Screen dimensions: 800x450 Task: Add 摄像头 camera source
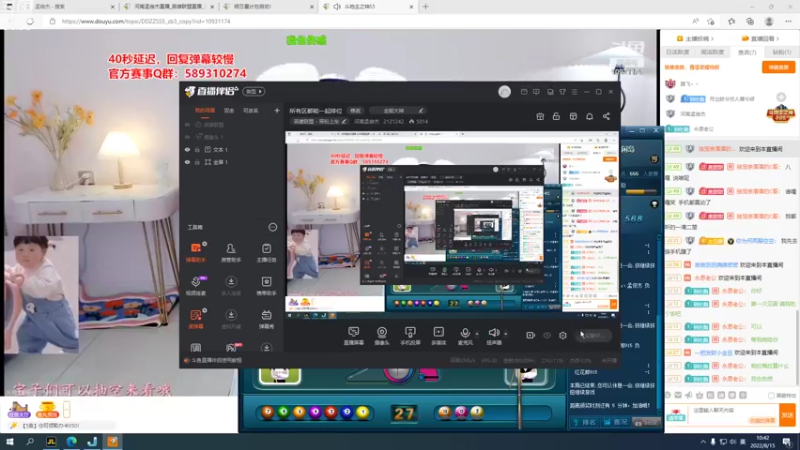click(x=382, y=336)
